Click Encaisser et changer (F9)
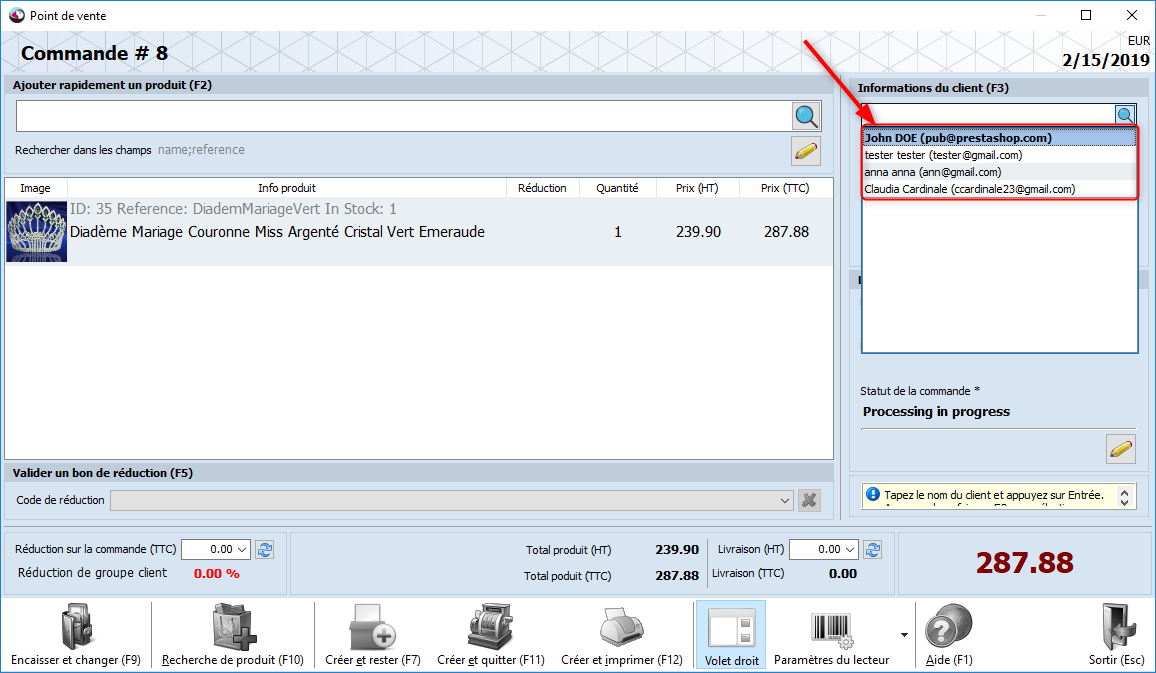 coord(76,636)
